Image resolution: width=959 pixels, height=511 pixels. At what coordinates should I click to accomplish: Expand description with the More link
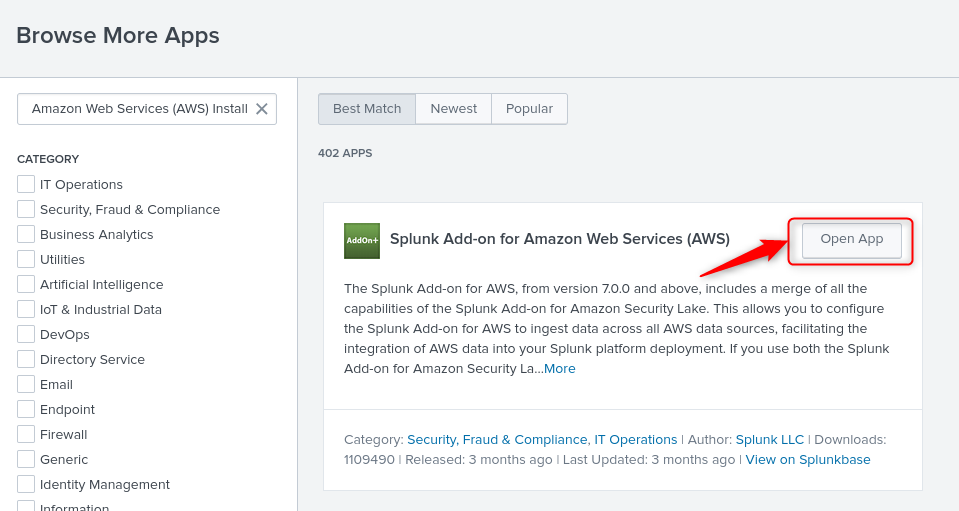click(x=560, y=369)
